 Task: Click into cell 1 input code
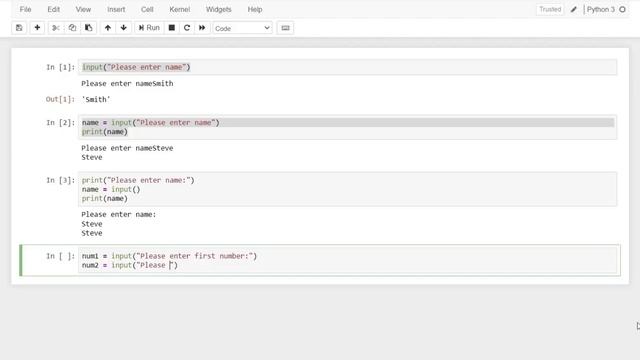pyautogui.click(x=347, y=67)
